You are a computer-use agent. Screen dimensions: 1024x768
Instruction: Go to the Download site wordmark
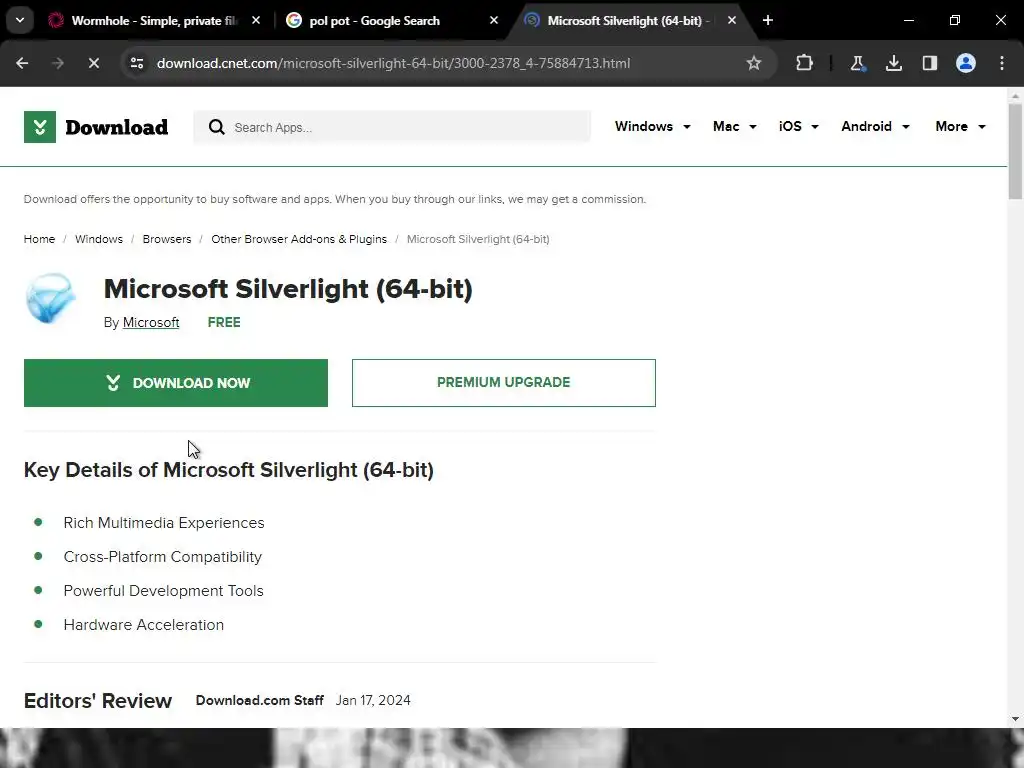(116, 127)
